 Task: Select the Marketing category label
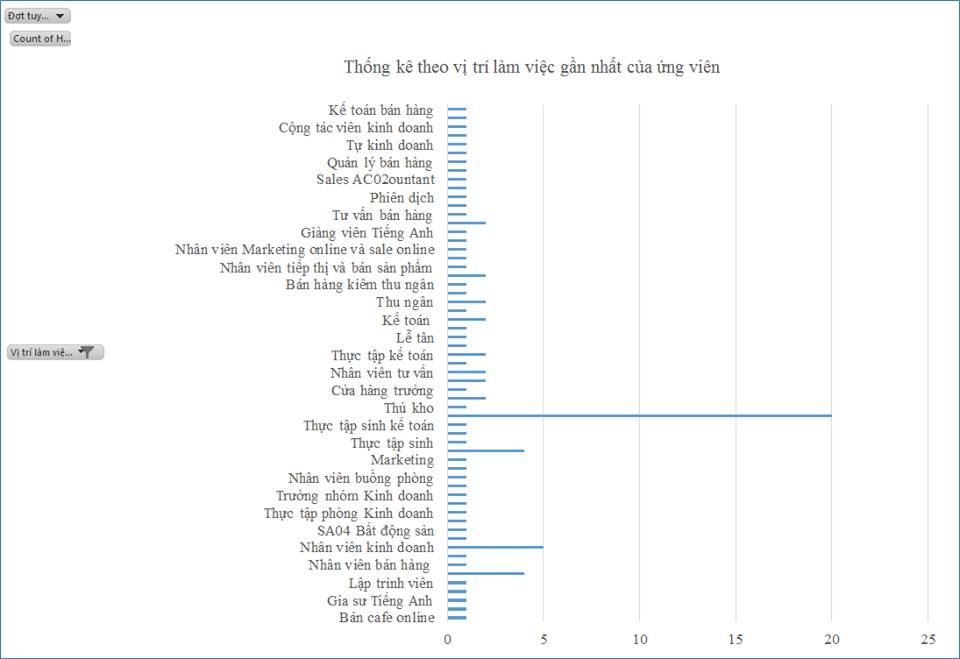[x=402, y=460]
